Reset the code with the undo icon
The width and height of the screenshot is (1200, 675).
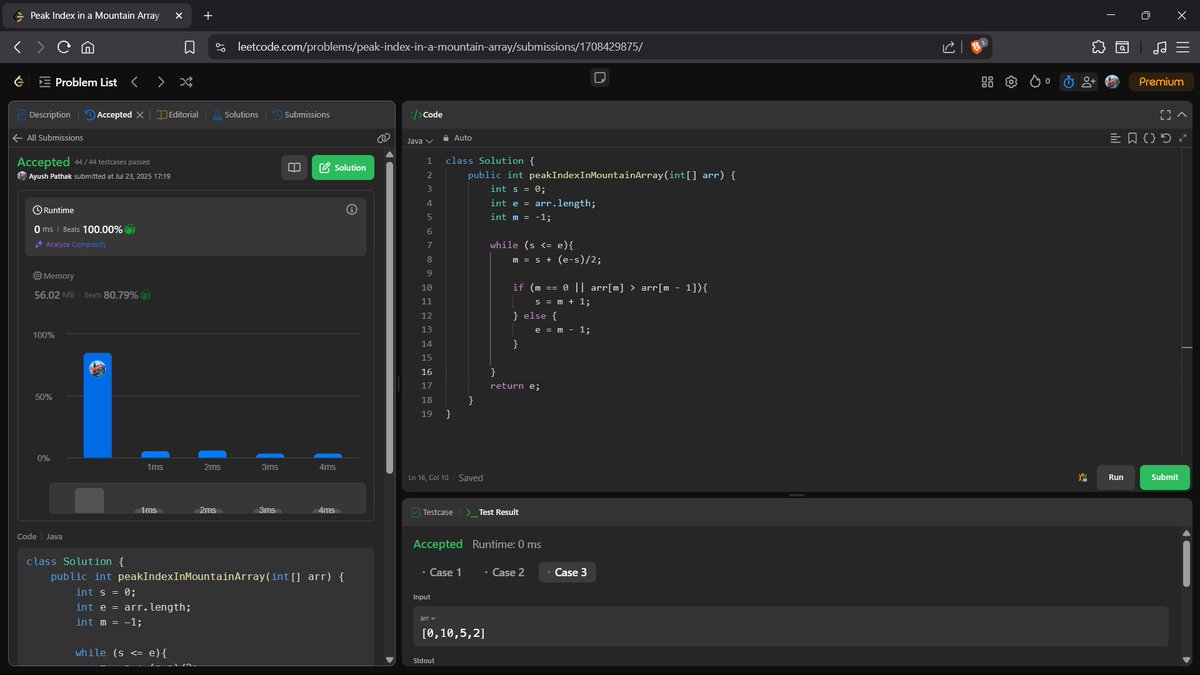1166,138
